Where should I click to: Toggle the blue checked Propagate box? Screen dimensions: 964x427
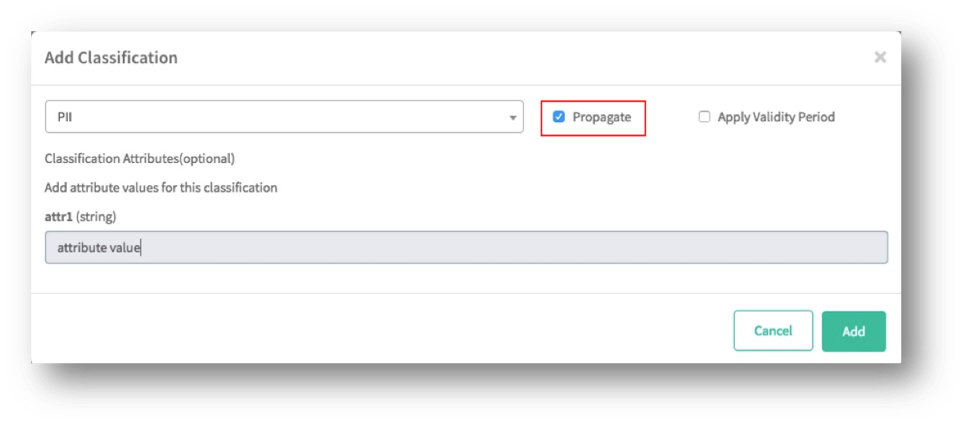point(558,117)
